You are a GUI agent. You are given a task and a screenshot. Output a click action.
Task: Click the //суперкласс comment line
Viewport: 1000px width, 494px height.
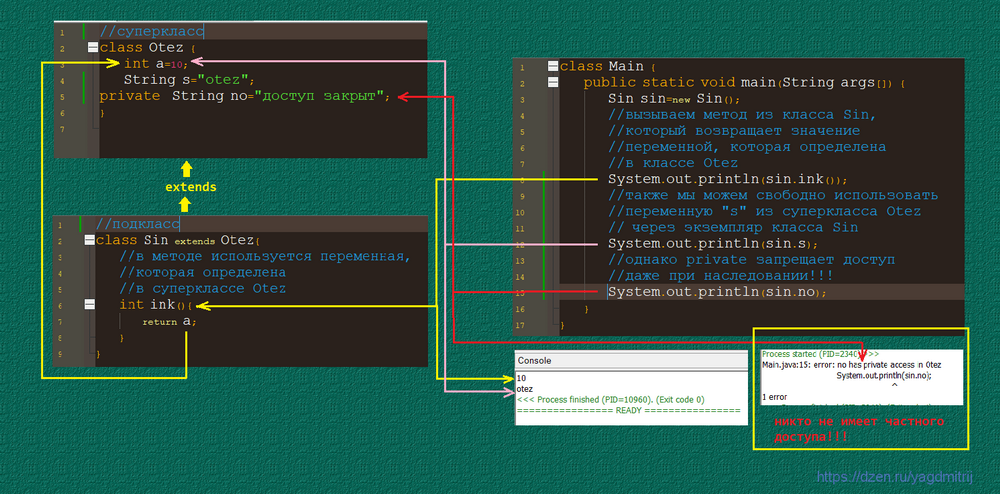pyautogui.click(x=152, y=31)
